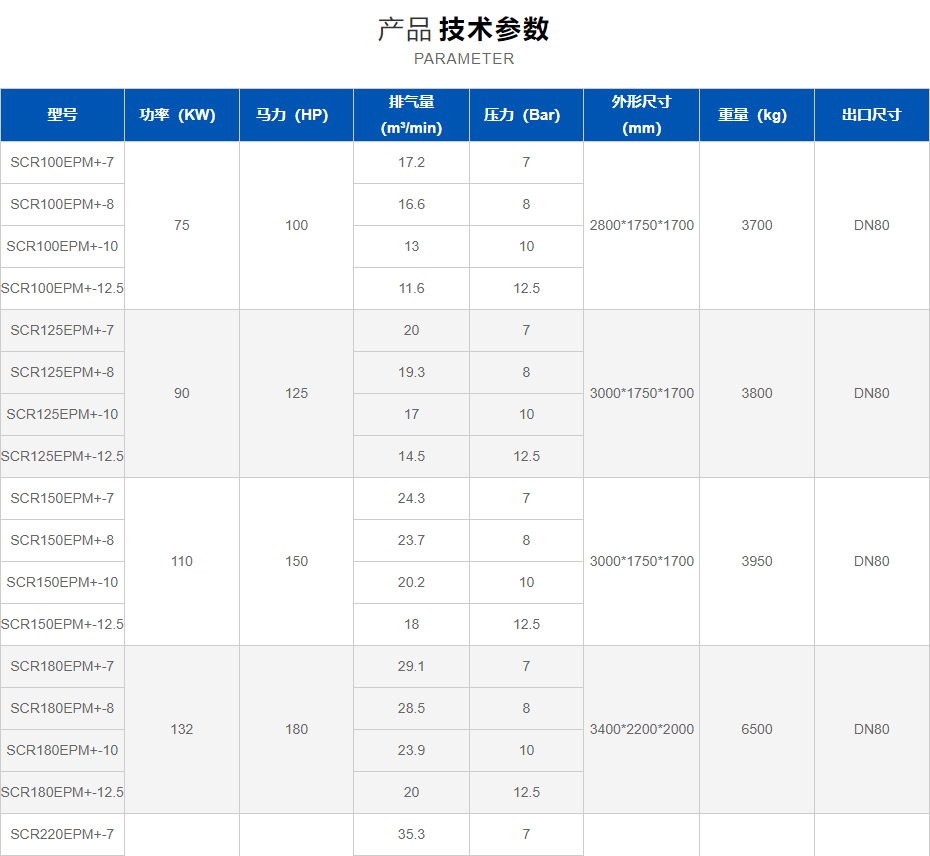Click the 外形尺寸 (mm) column header
Viewport: 930px width, 856px height.
click(x=641, y=115)
